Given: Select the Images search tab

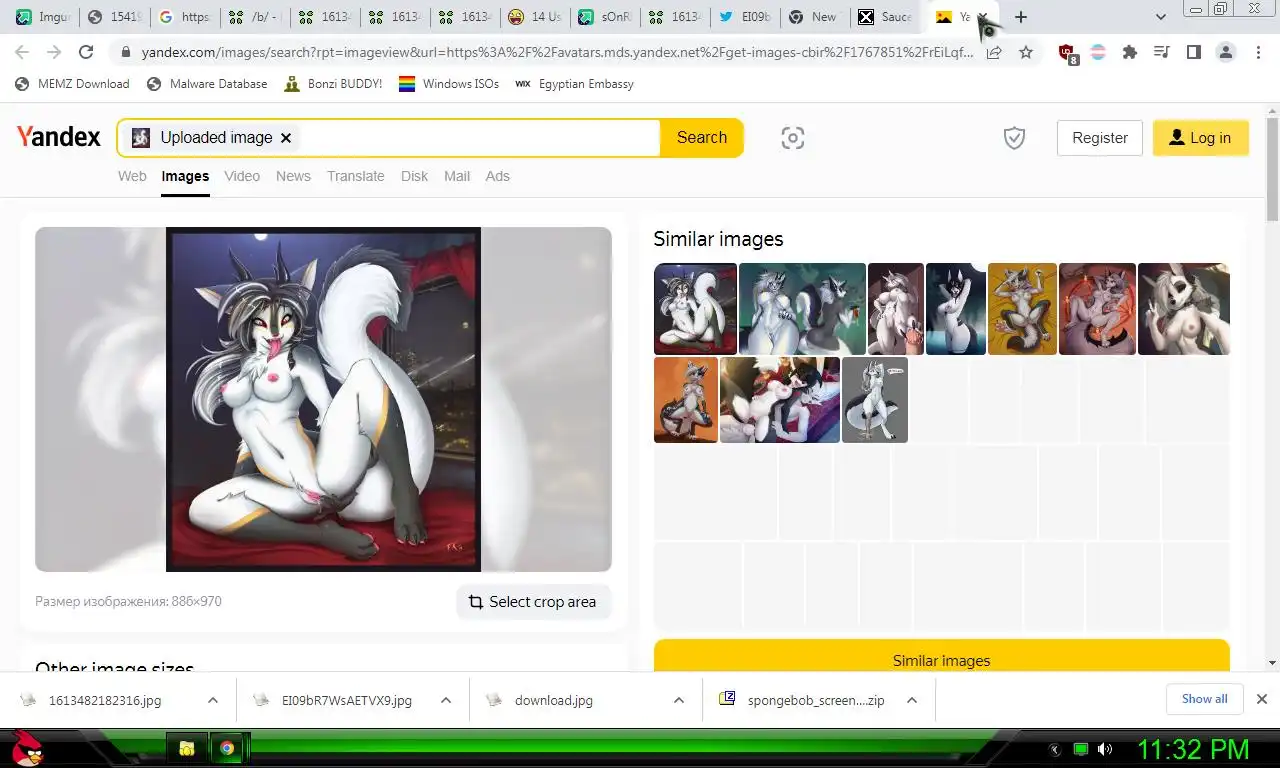Looking at the screenshot, I should point(185,176).
